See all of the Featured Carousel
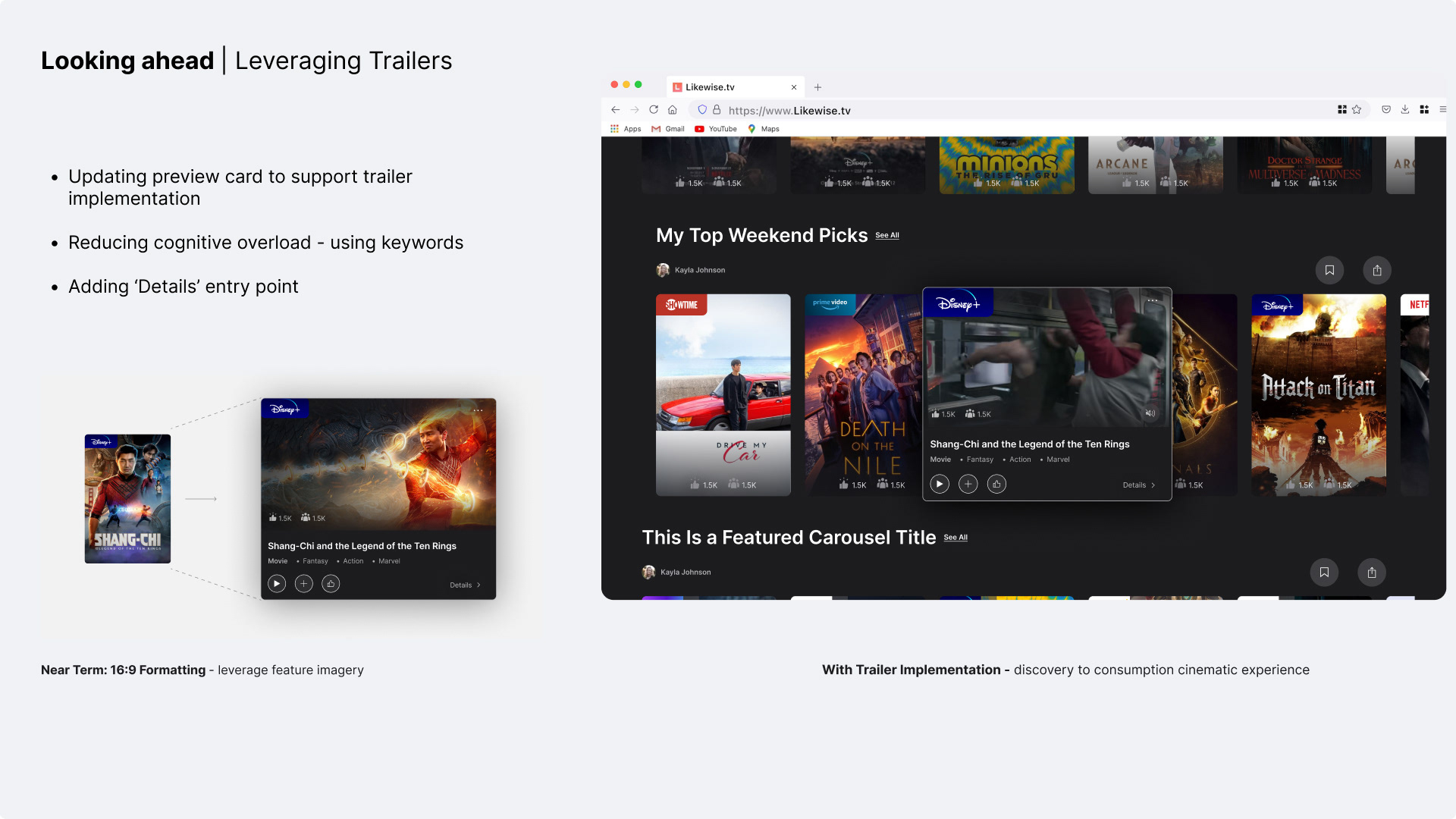The height and width of the screenshot is (819, 1456). (x=955, y=538)
